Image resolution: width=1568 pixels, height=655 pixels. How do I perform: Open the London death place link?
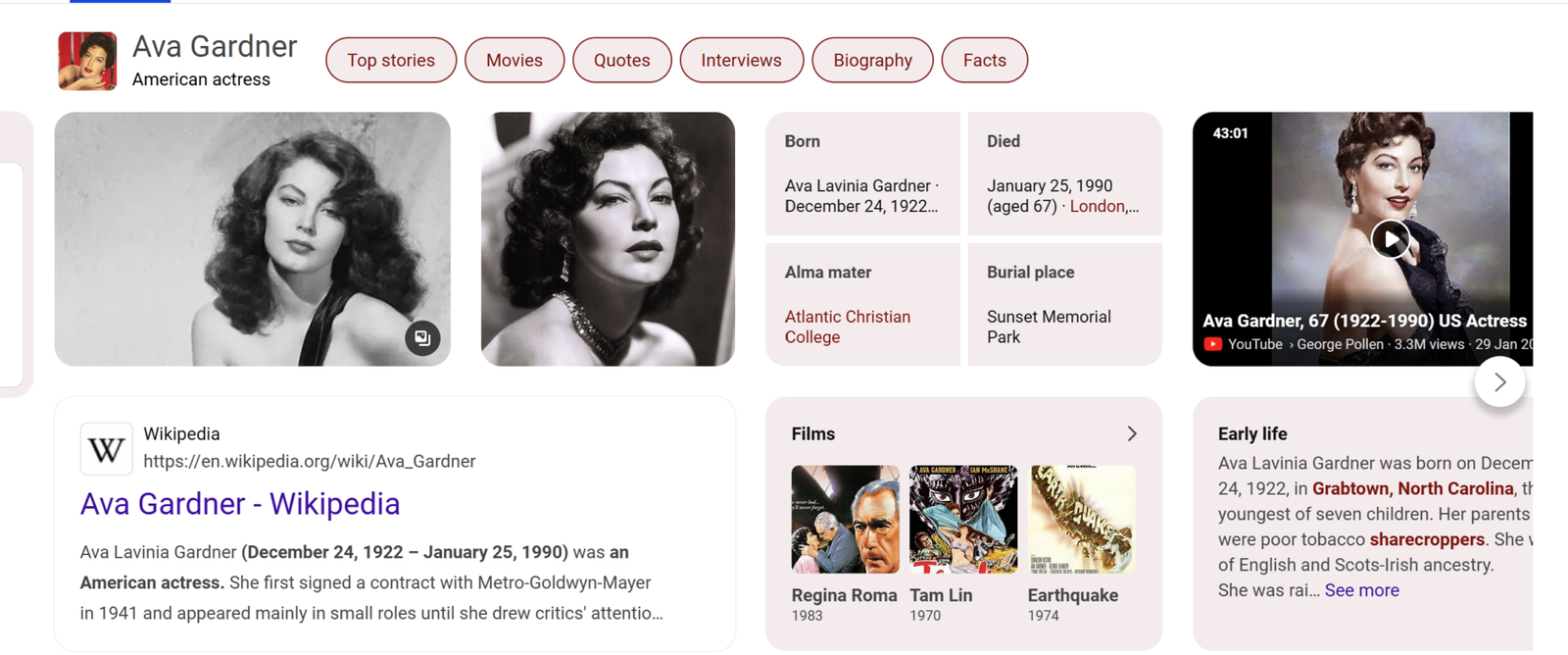click(x=1098, y=206)
